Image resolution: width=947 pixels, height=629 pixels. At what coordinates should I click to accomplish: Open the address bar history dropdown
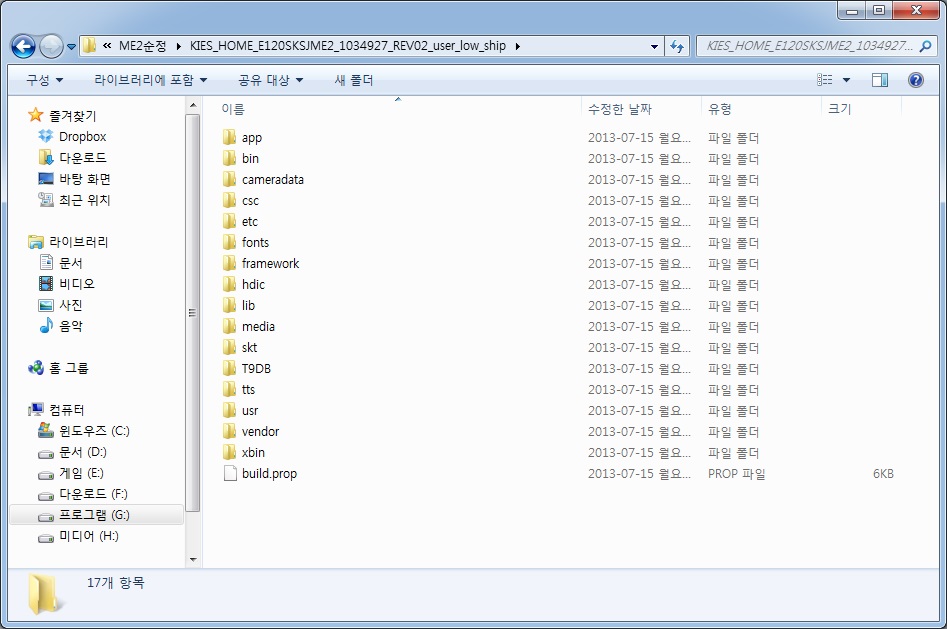coord(654,46)
